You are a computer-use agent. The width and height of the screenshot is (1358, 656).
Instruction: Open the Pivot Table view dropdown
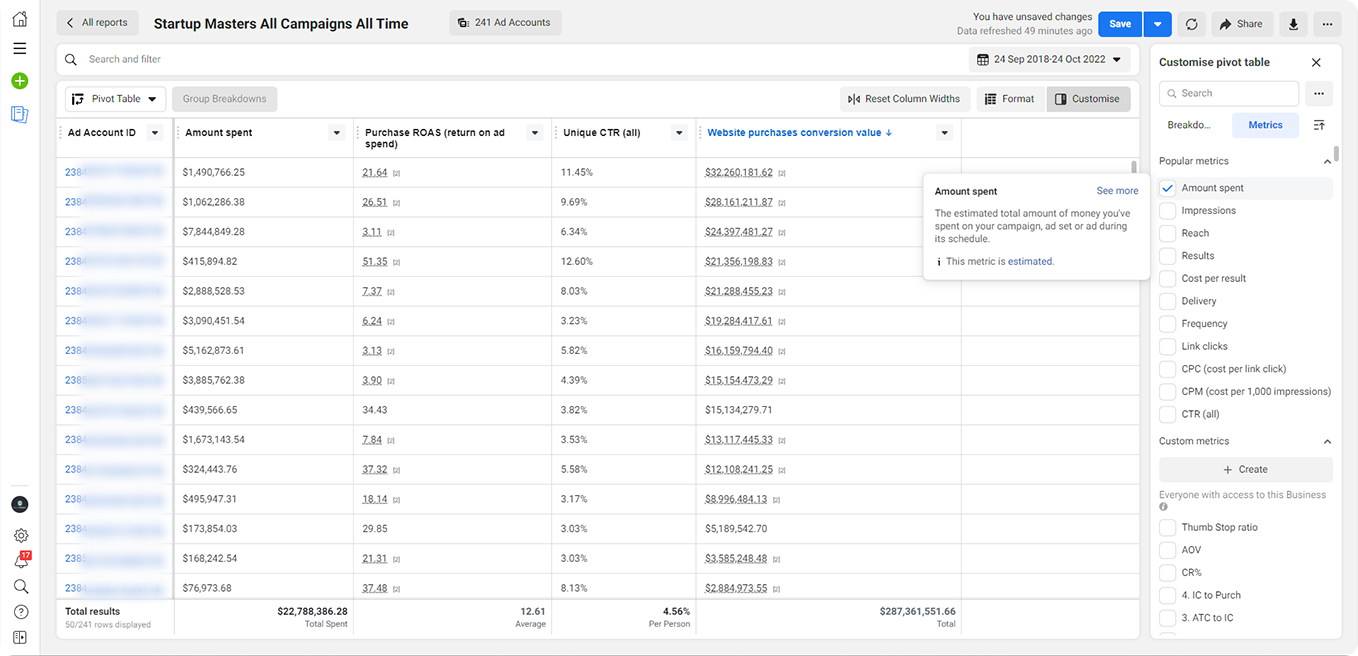click(x=116, y=99)
